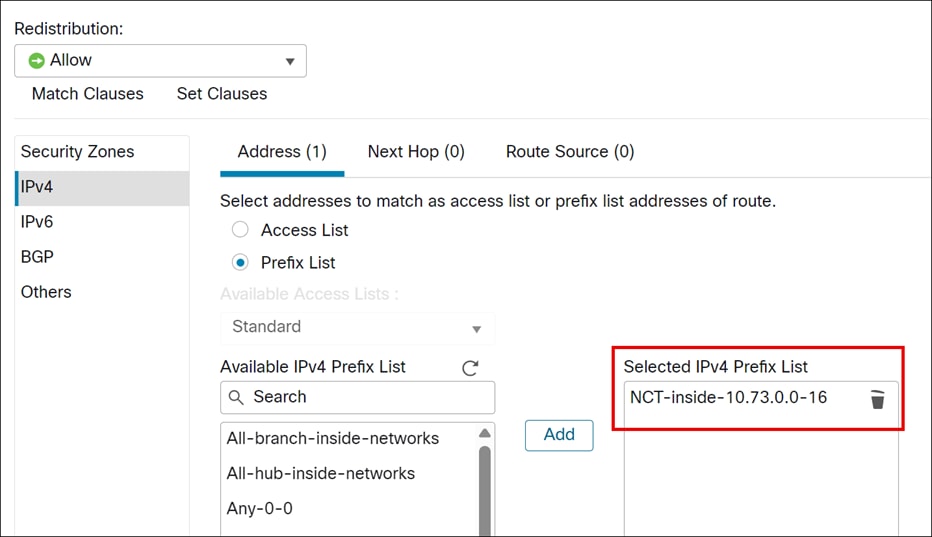Select the Access List radio button
The width and height of the screenshot is (932, 537).
pyautogui.click(x=240, y=230)
